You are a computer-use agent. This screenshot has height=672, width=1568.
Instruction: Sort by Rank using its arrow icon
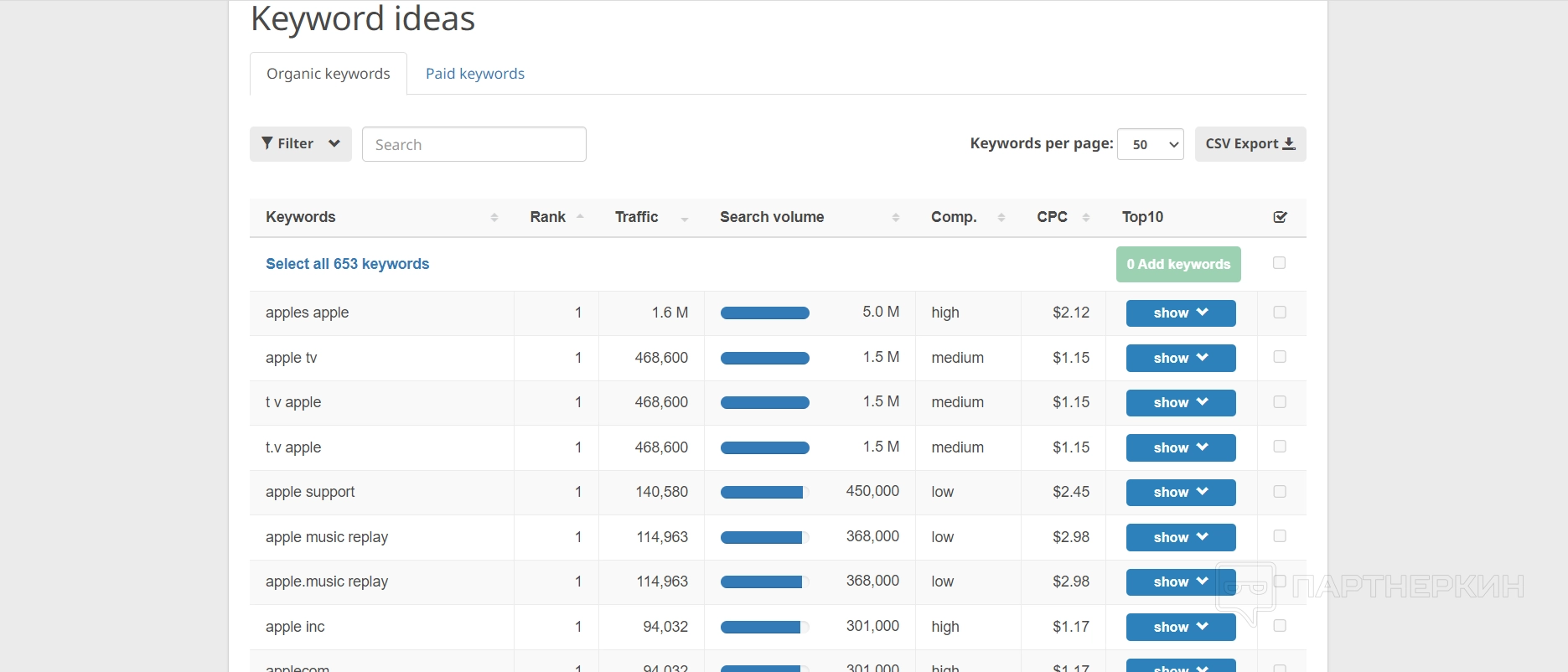coord(580,217)
